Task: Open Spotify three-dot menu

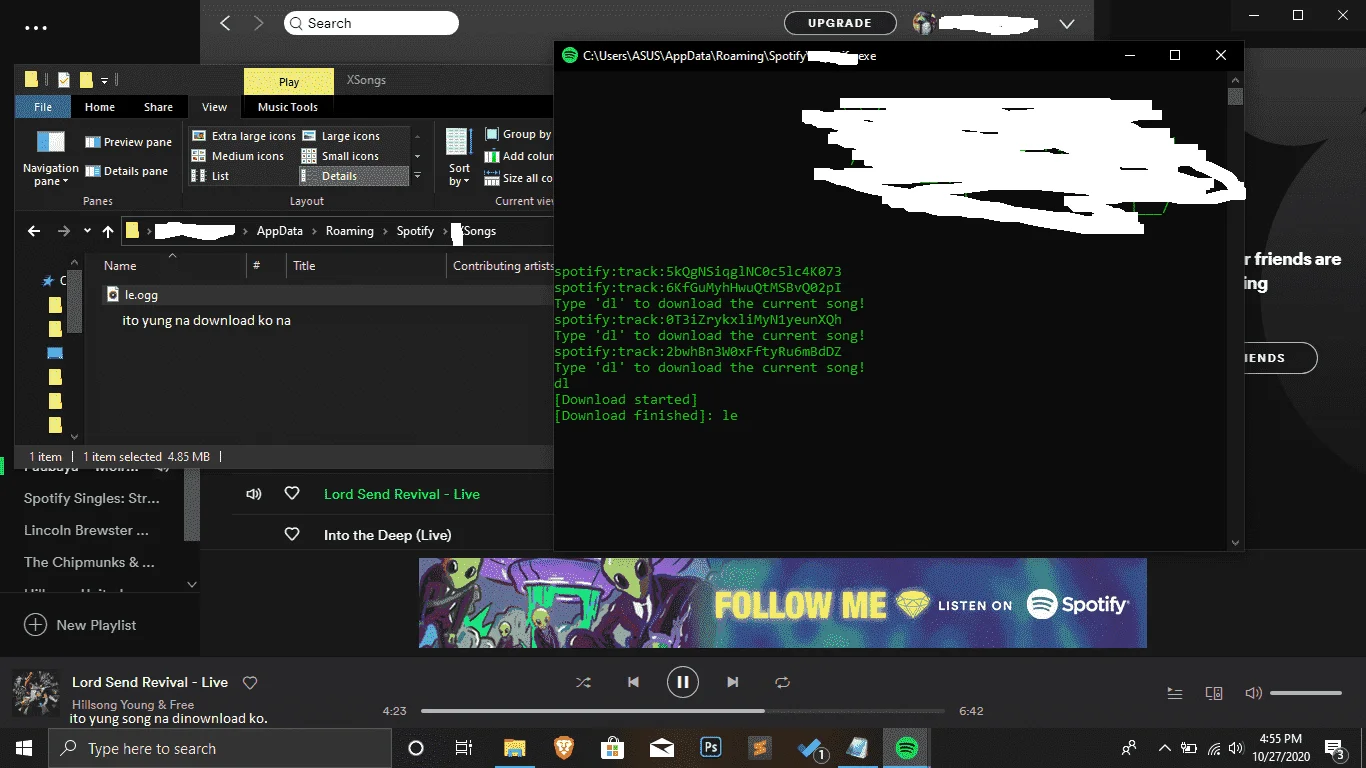Action: coord(36,28)
